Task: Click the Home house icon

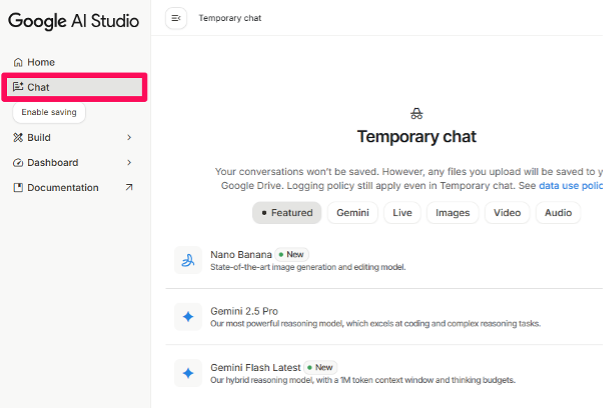Action: pos(18,62)
